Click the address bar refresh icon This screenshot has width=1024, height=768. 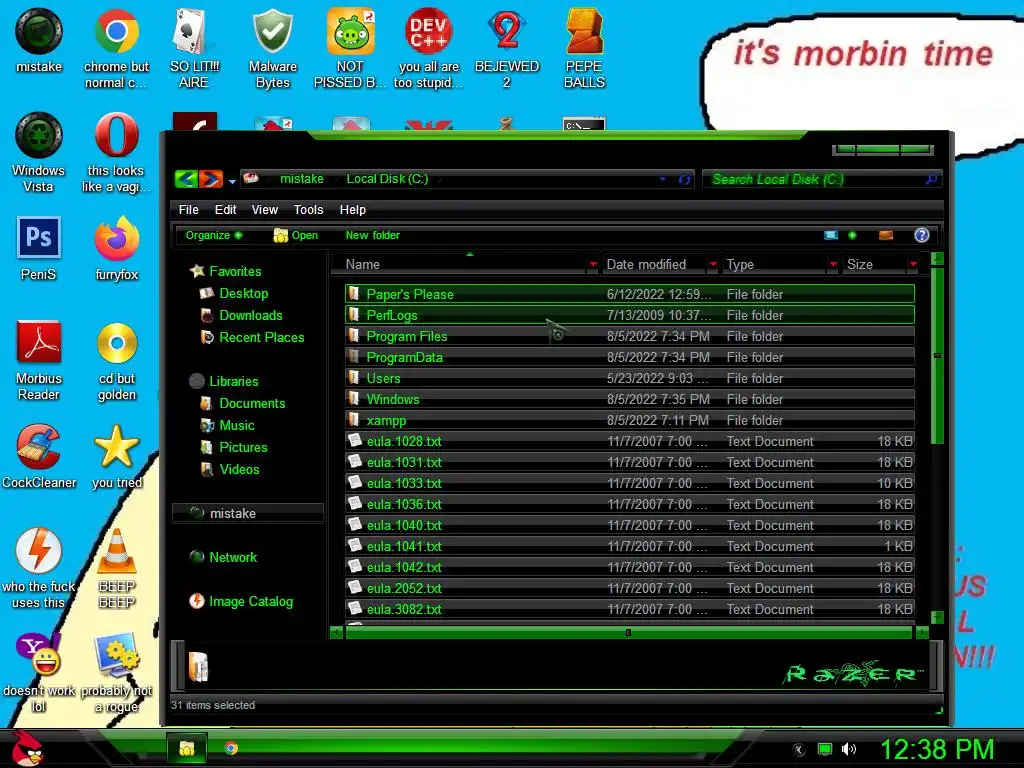coord(684,179)
